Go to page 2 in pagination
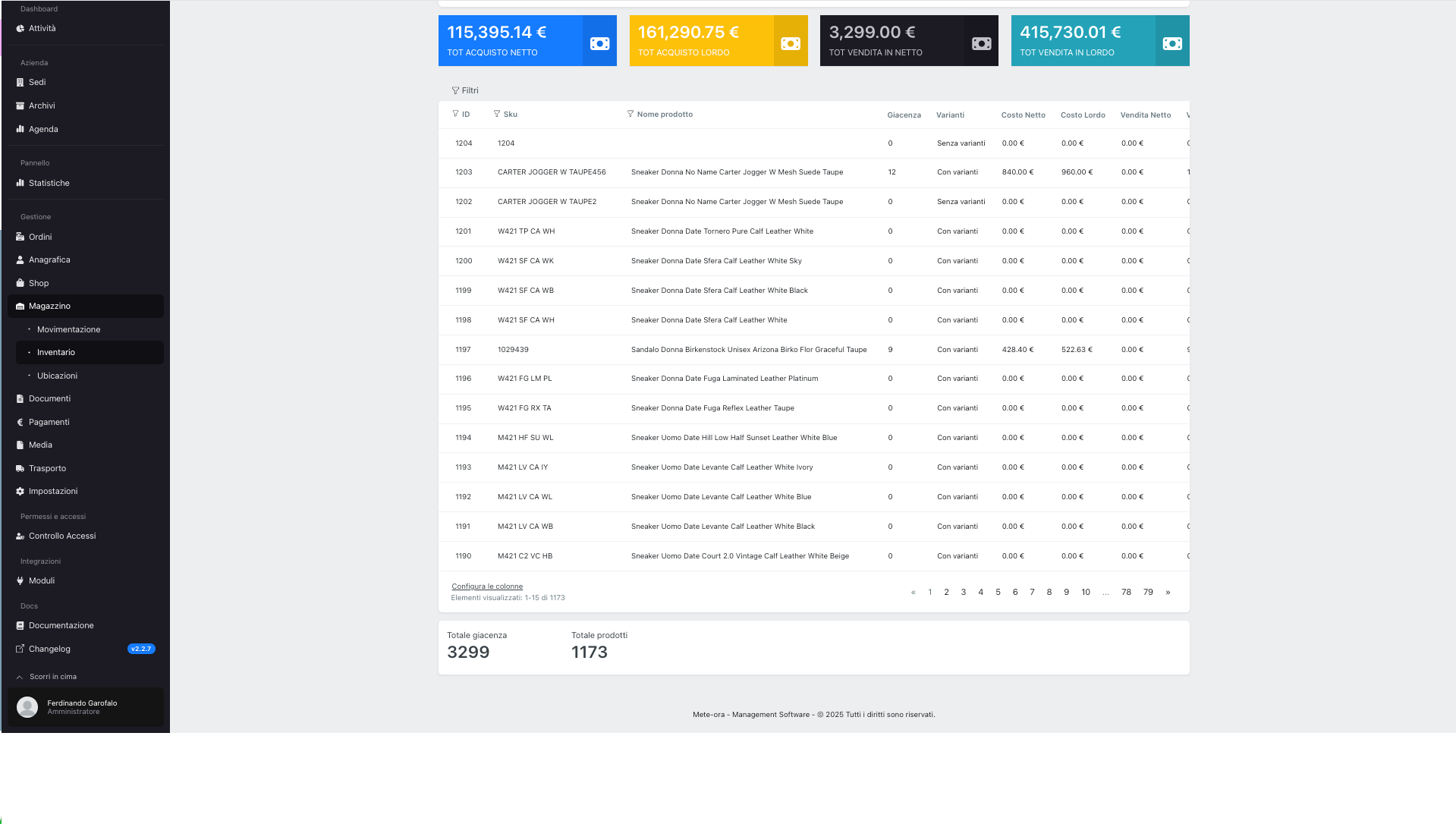This screenshot has width=1456, height=824. pyautogui.click(x=946, y=592)
